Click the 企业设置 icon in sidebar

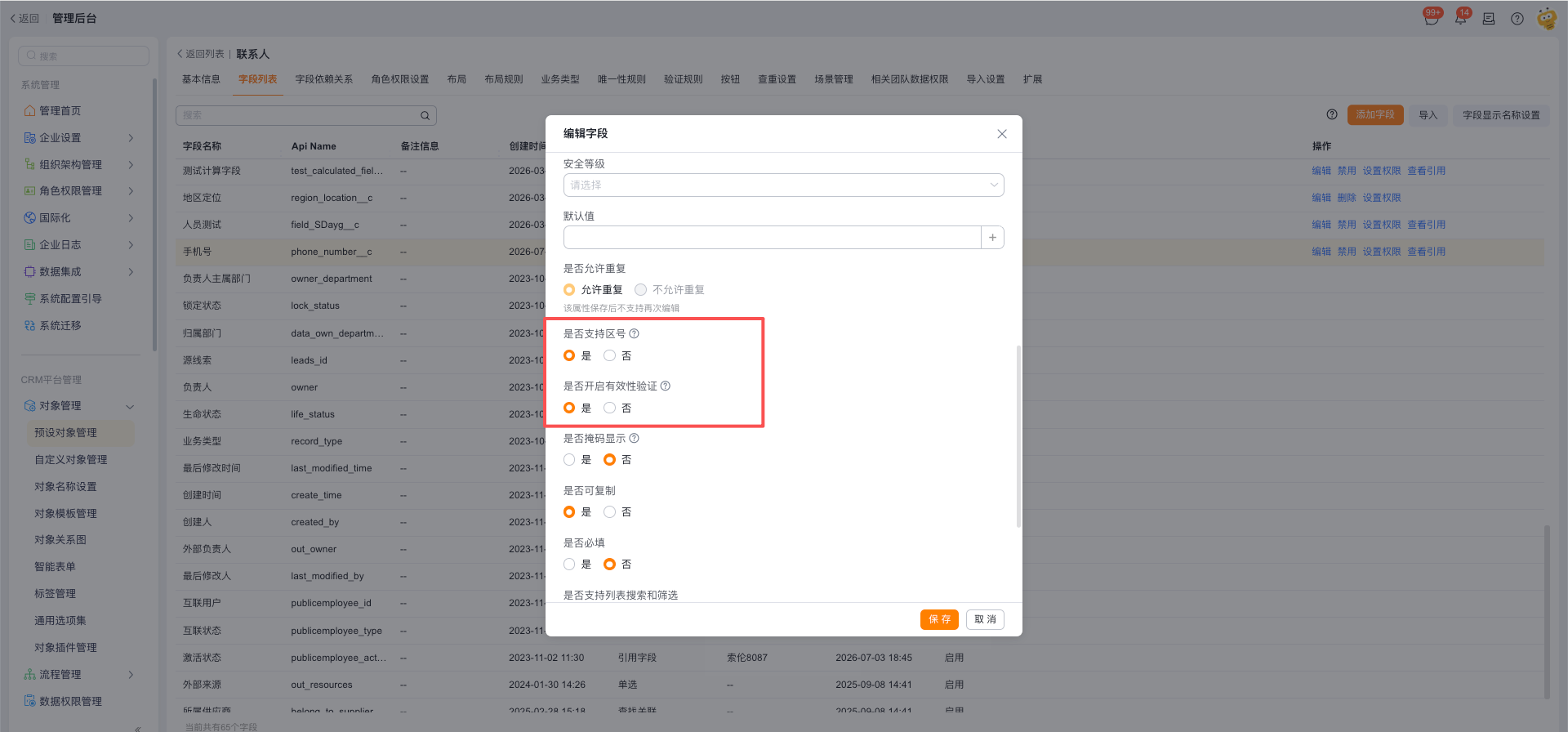(29, 138)
